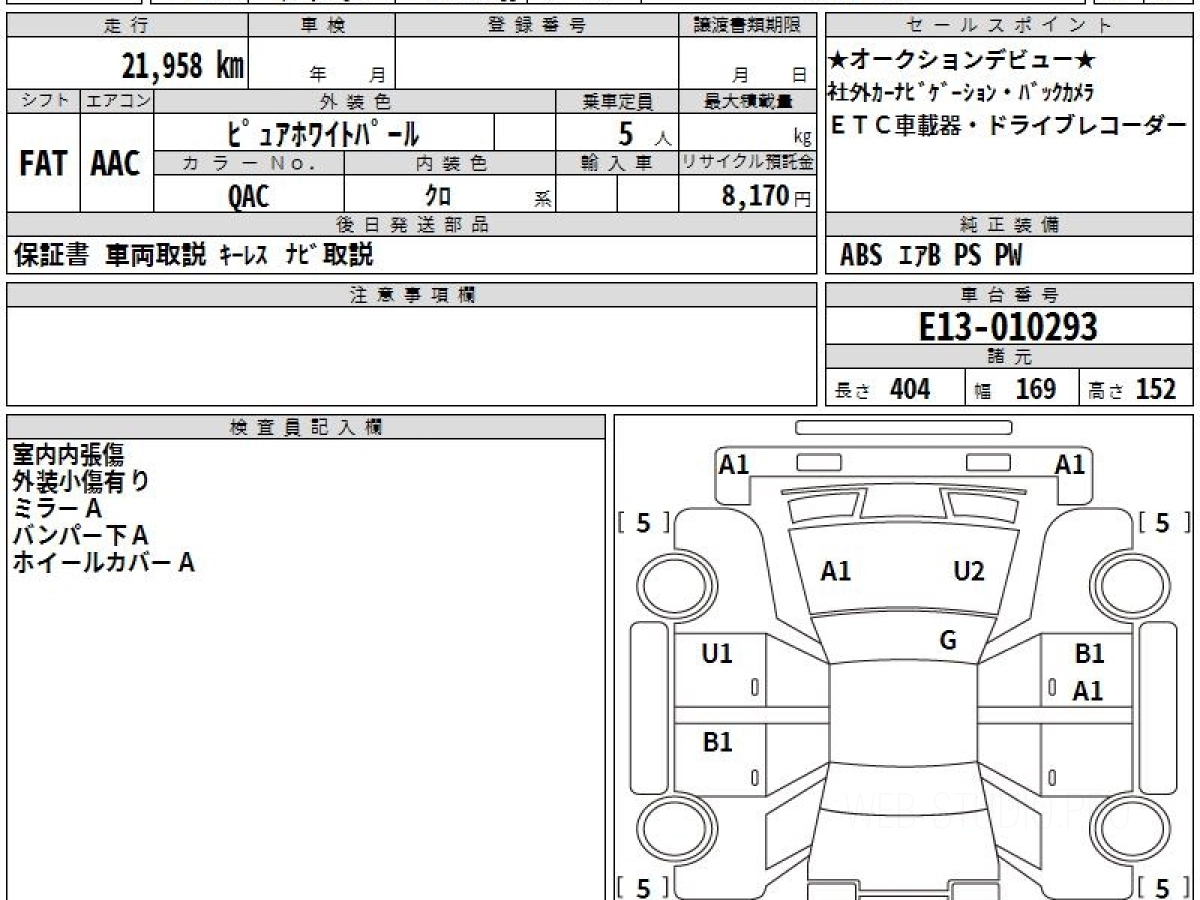Select the FAT shift value
The height and width of the screenshot is (900, 1200).
tap(43, 165)
